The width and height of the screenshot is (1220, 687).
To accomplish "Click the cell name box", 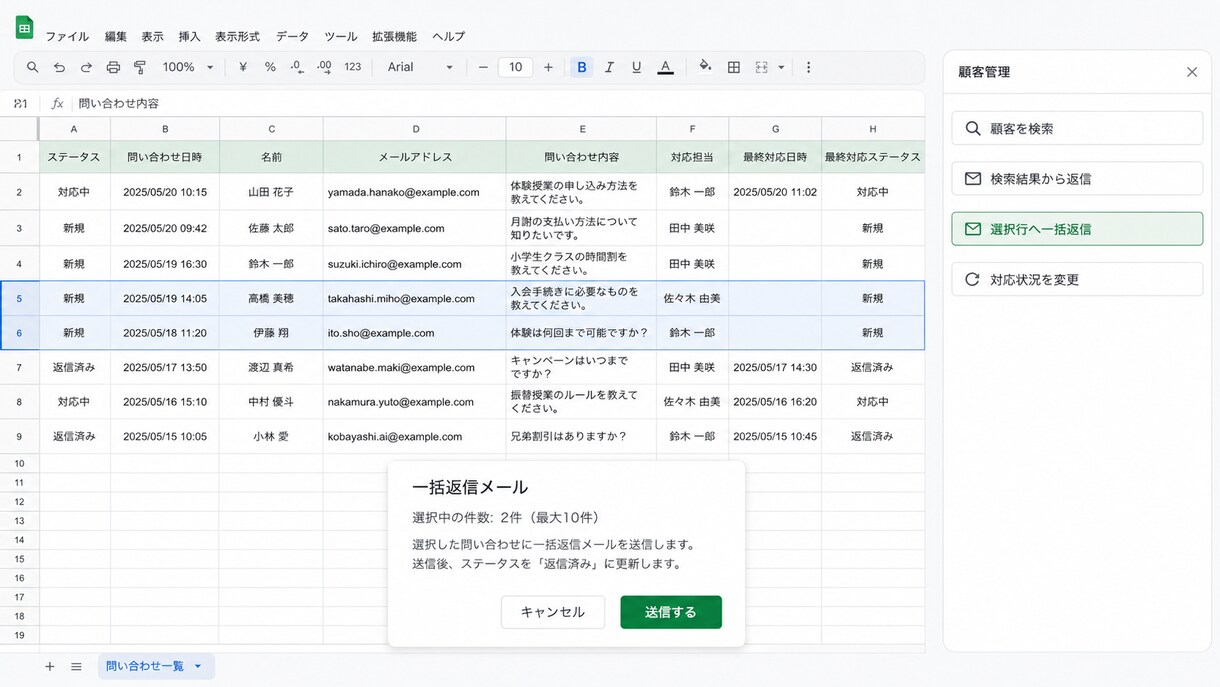I will (x=21, y=103).
